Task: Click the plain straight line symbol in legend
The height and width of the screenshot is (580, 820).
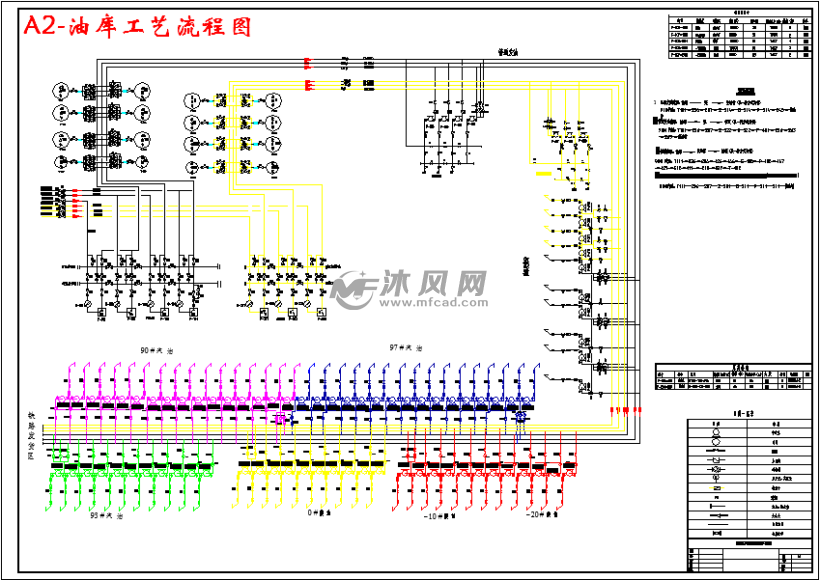Action: (x=717, y=525)
